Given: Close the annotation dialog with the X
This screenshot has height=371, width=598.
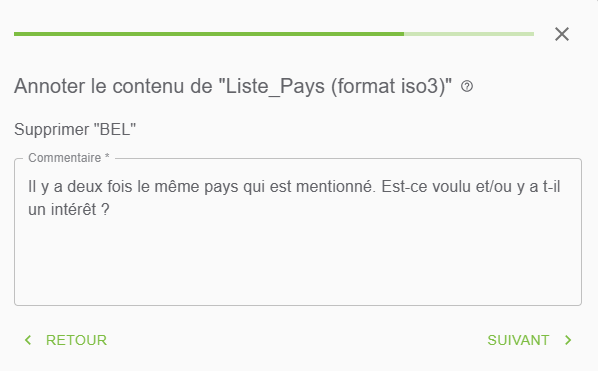Looking at the screenshot, I should coord(562,34).
